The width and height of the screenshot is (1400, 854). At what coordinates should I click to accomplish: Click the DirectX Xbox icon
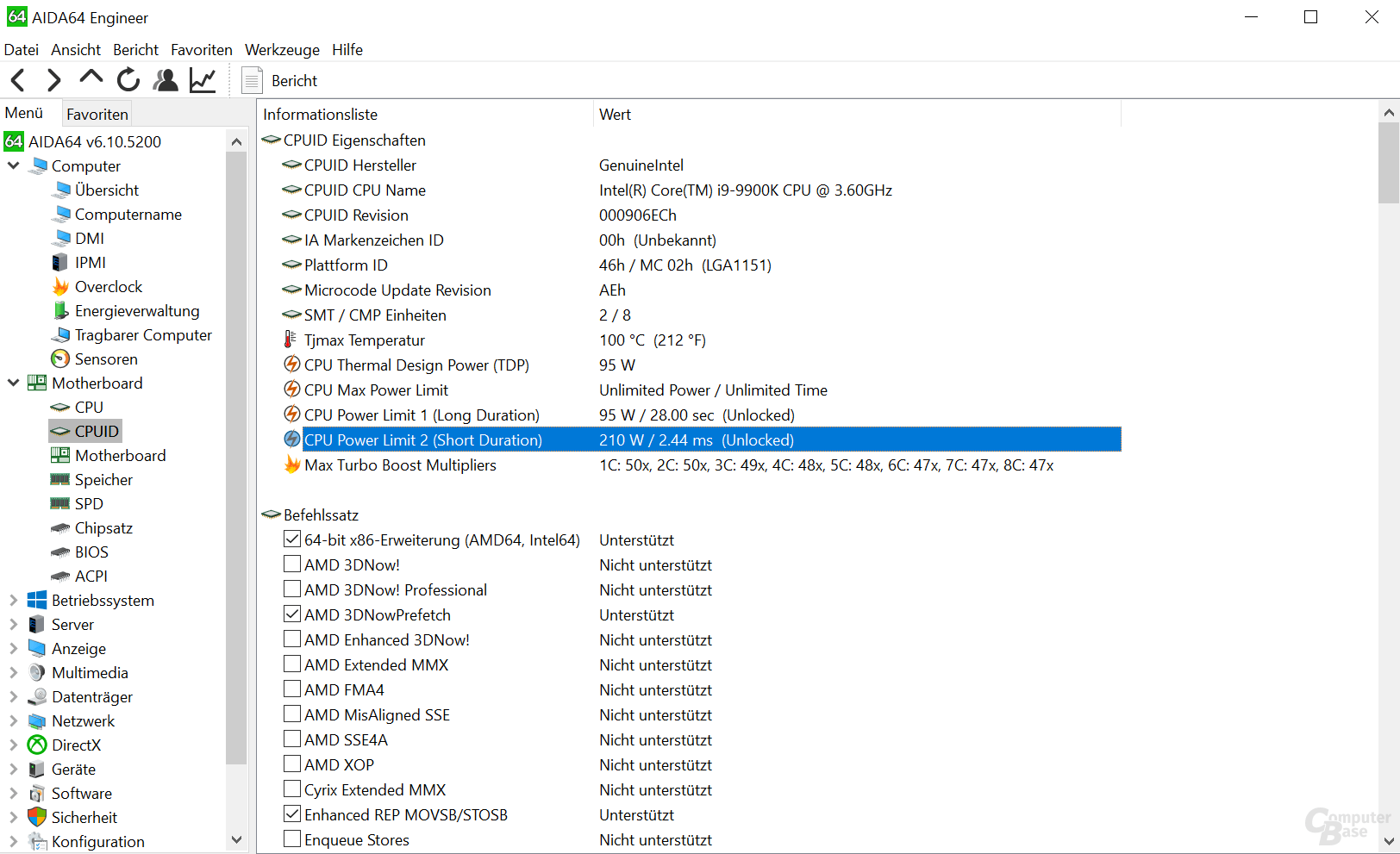37,745
